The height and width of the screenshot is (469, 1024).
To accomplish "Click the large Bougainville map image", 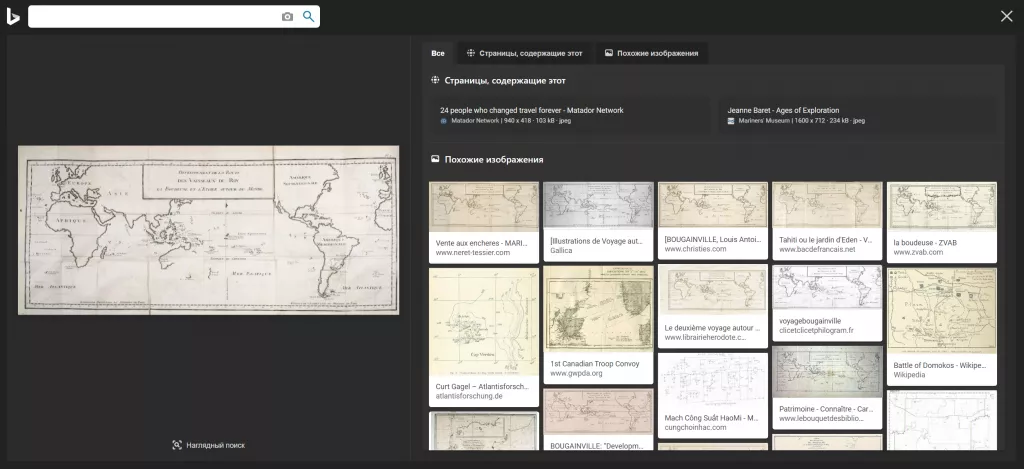I will coord(208,230).
